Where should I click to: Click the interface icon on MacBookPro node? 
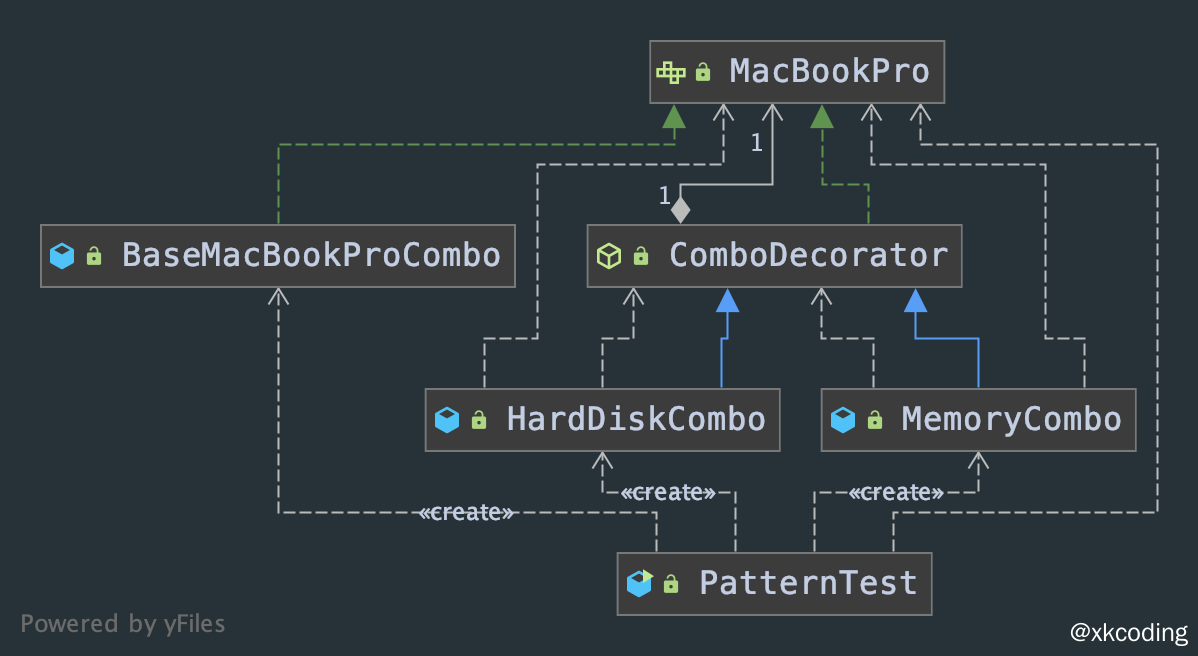click(x=671, y=71)
